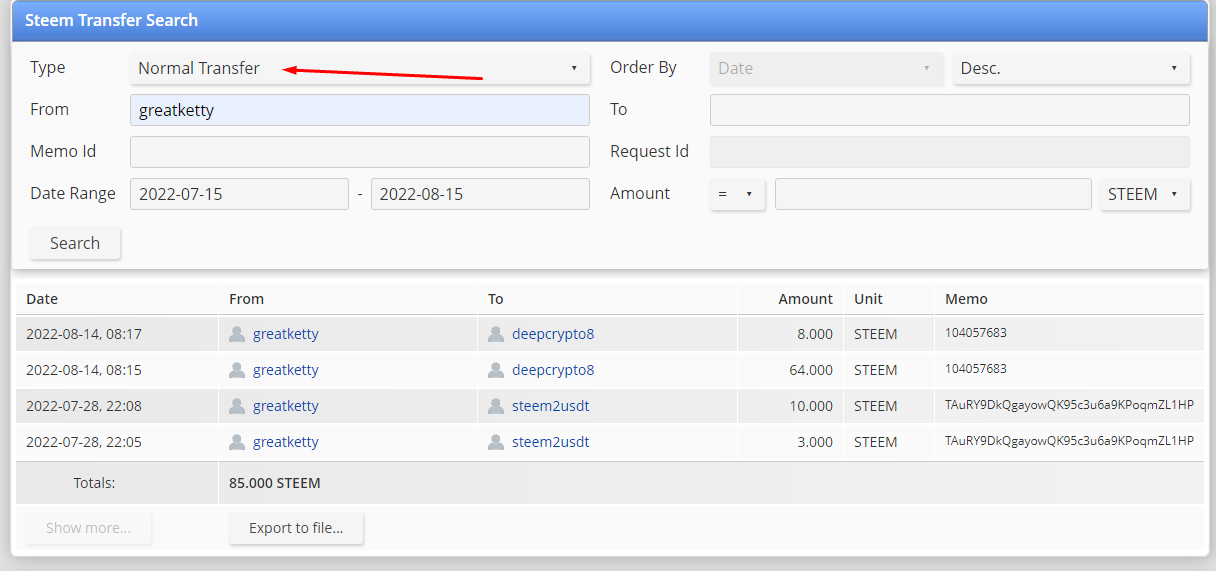This screenshot has width=1216, height=571.
Task: Select memo 104057683 in the 08:15 row
Action: (976, 369)
